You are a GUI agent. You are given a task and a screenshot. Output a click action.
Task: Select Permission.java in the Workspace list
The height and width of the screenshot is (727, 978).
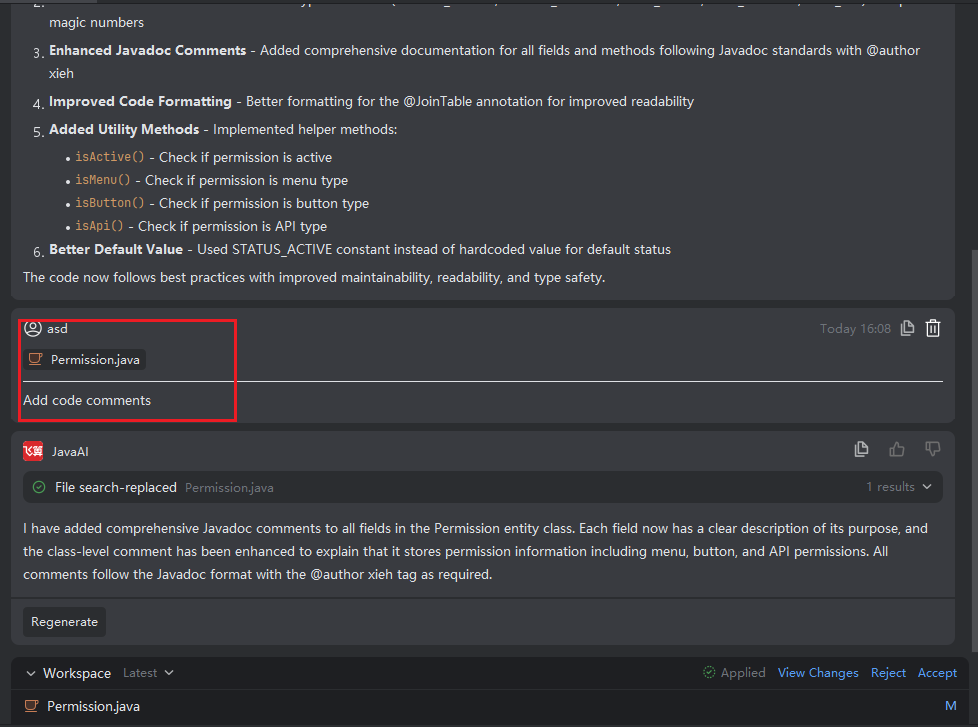tap(93, 706)
